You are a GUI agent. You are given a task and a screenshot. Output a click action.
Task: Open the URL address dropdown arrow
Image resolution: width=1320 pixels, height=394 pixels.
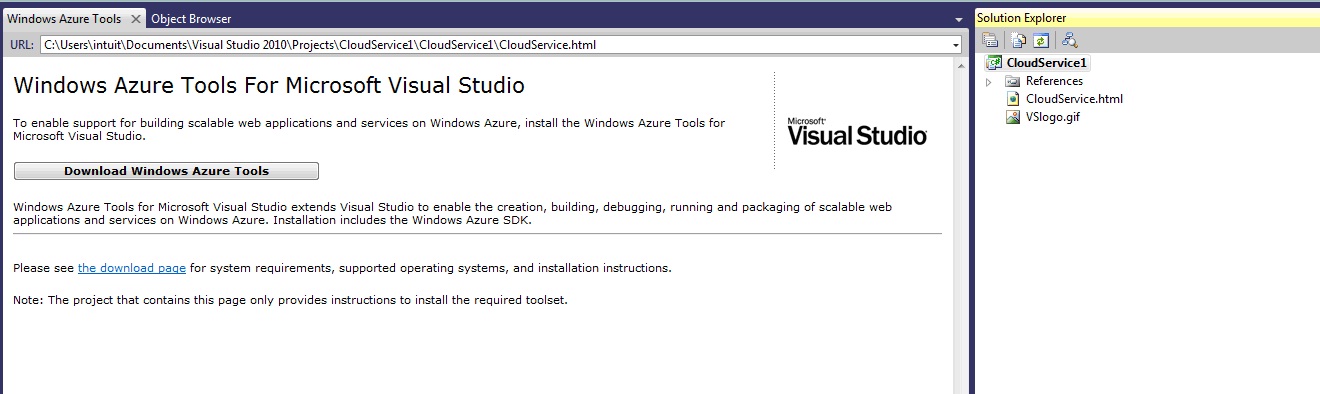click(956, 45)
